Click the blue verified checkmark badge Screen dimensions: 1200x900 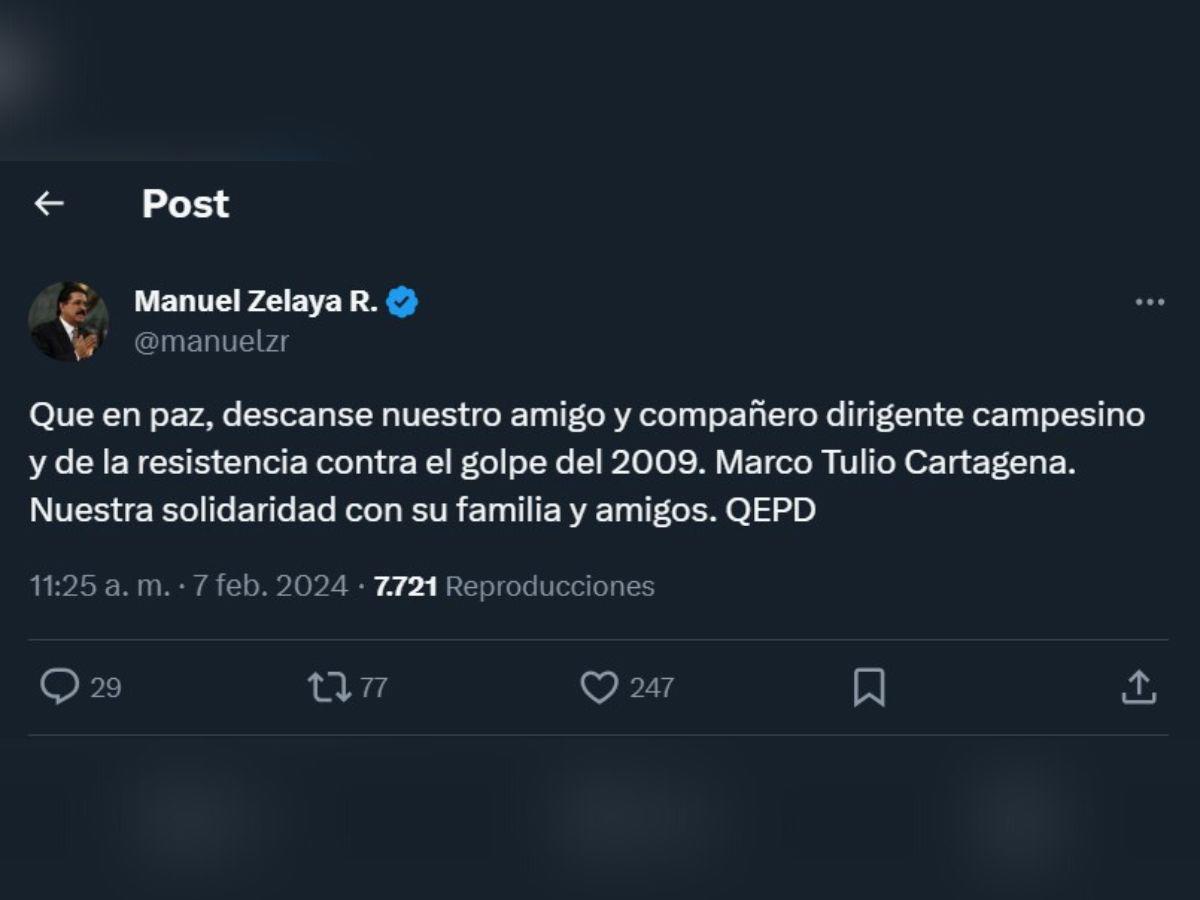pos(402,301)
